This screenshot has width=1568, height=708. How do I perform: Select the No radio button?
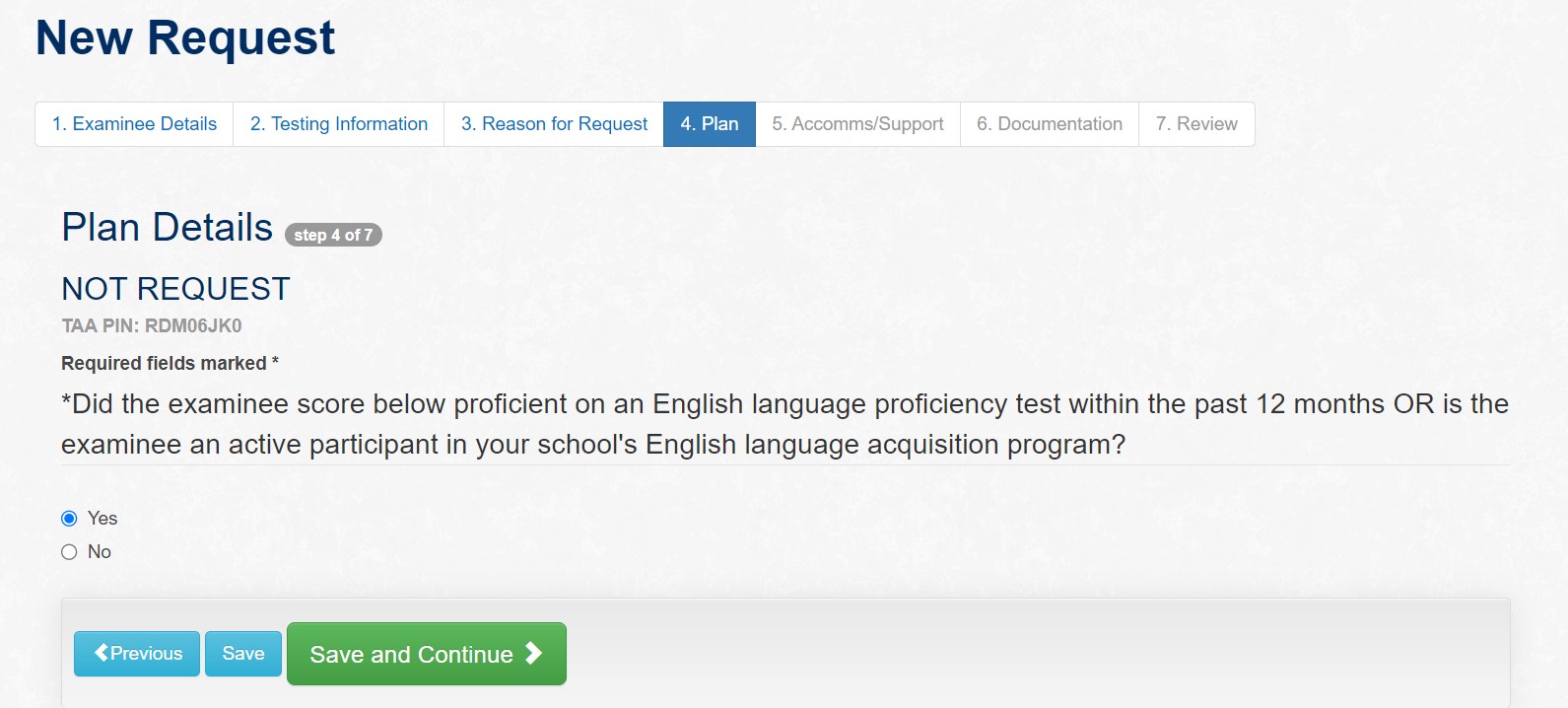pyautogui.click(x=68, y=551)
